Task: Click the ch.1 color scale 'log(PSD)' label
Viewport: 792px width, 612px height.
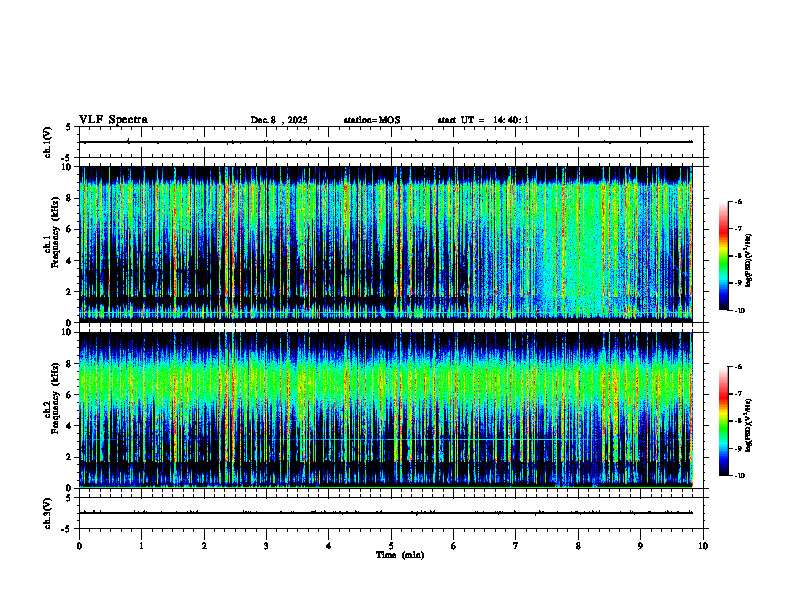Action: point(749,260)
